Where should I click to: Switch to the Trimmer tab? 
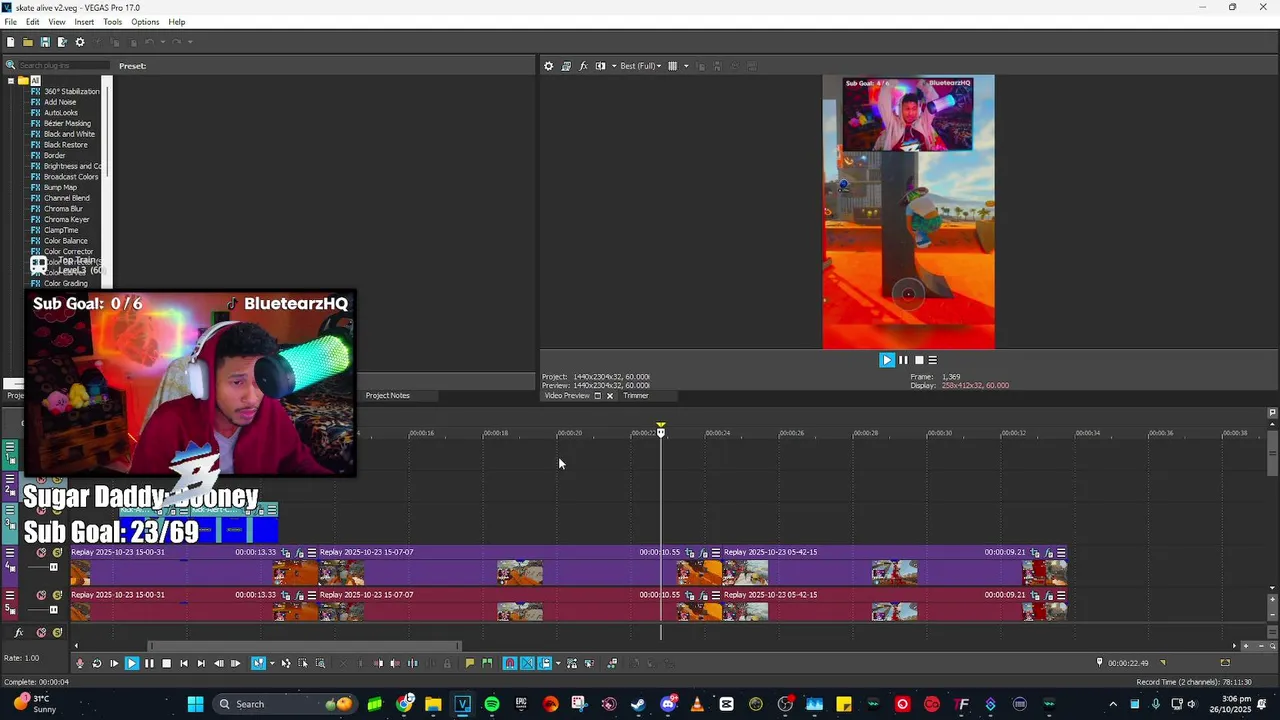pyautogui.click(x=636, y=396)
